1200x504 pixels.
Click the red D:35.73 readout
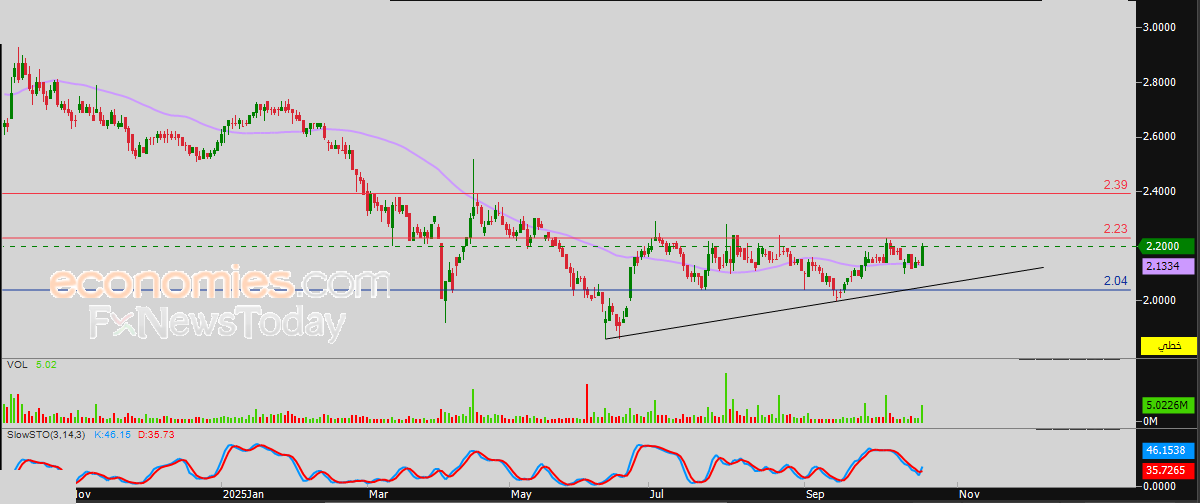[160, 435]
